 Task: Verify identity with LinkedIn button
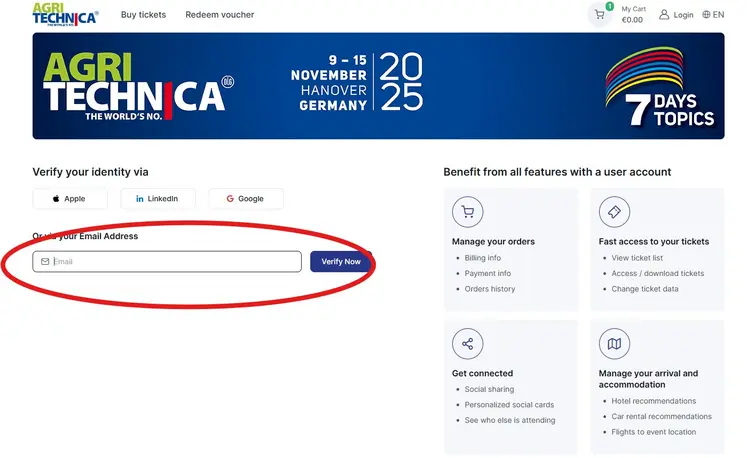[x=158, y=199]
